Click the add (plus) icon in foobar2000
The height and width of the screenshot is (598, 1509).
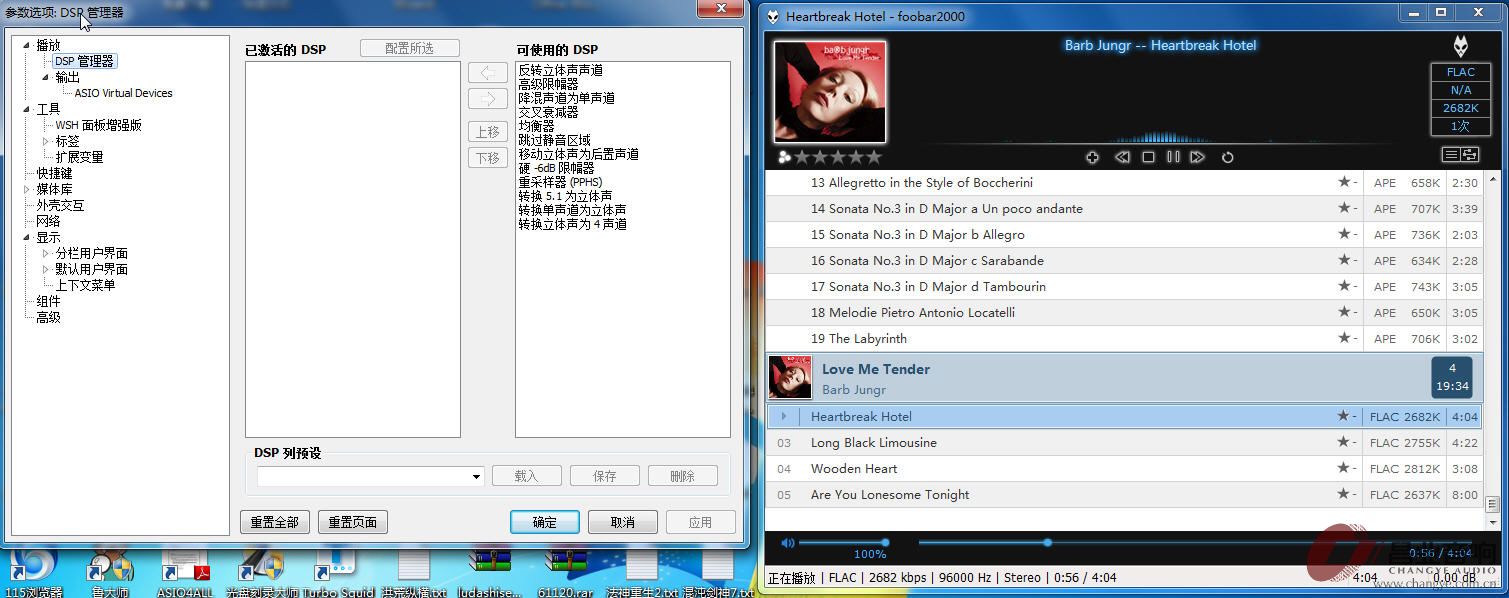[x=1092, y=157]
